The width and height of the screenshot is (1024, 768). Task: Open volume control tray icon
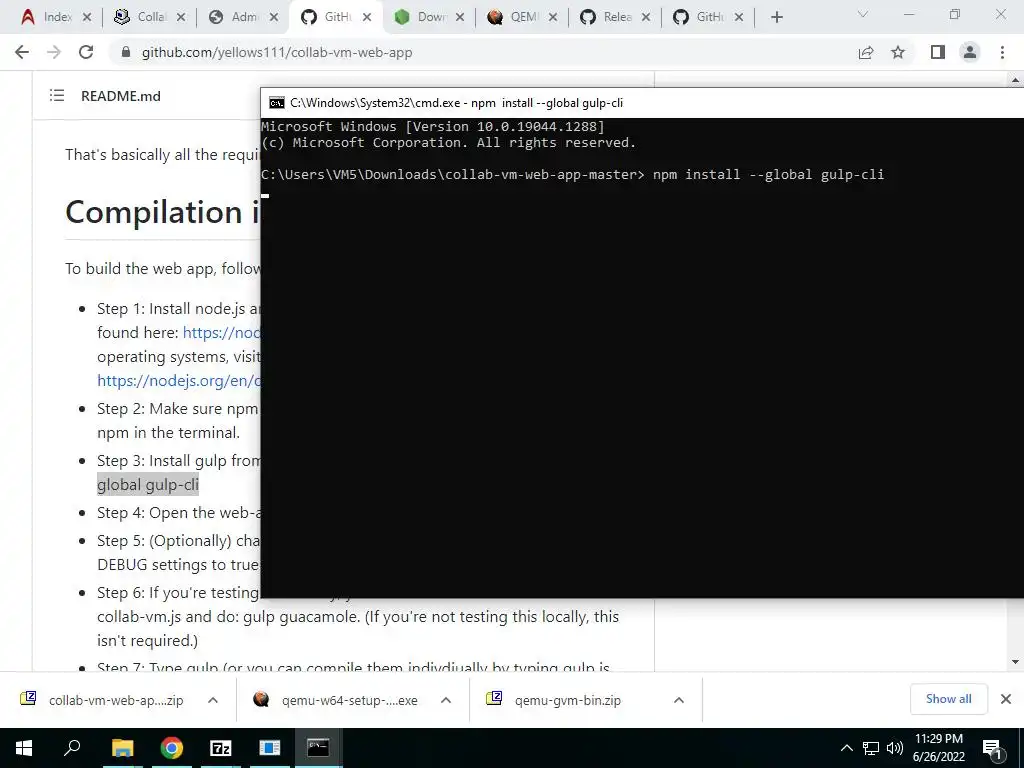(895, 748)
